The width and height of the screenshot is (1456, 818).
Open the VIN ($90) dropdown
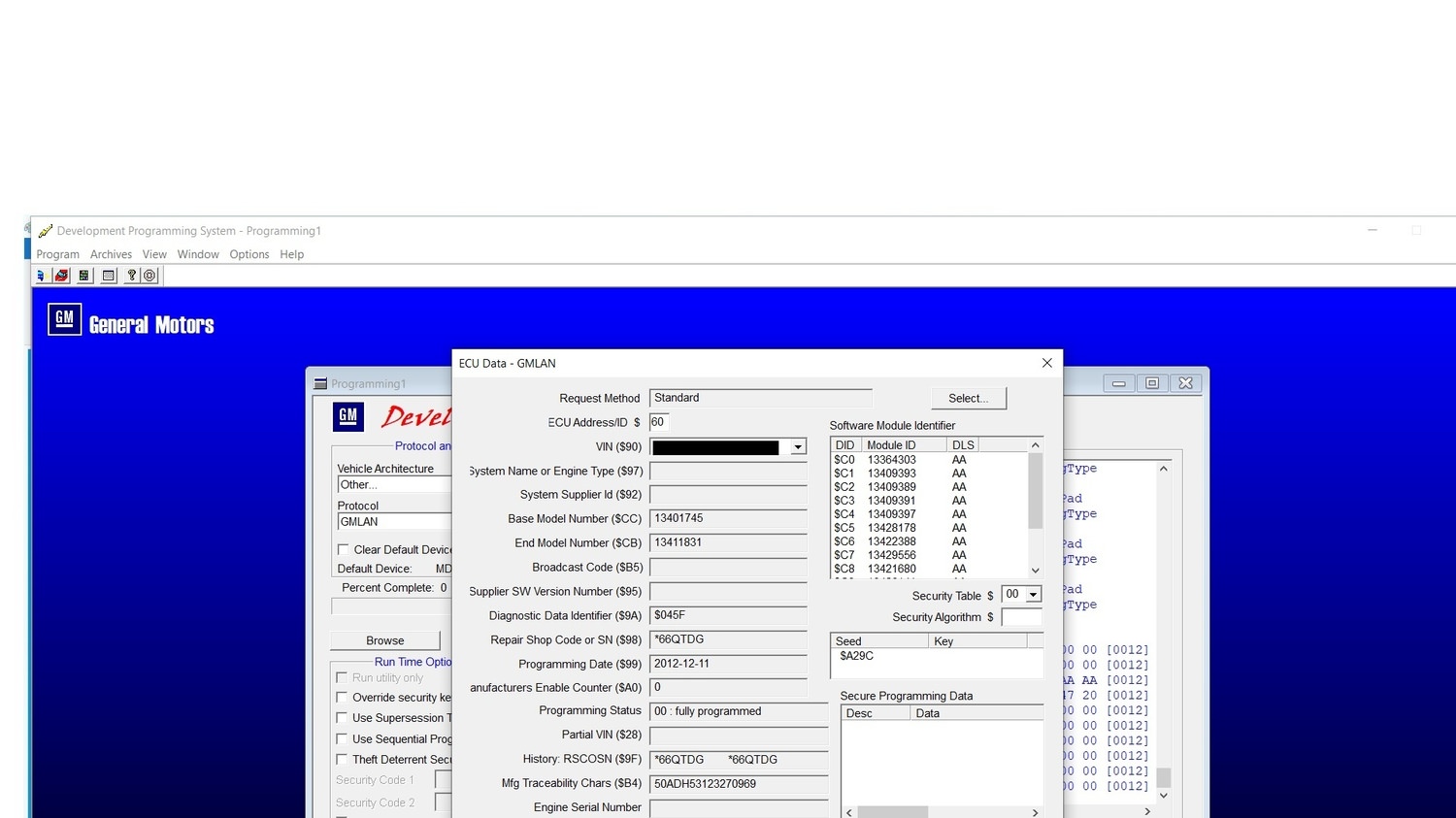coord(798,447)
